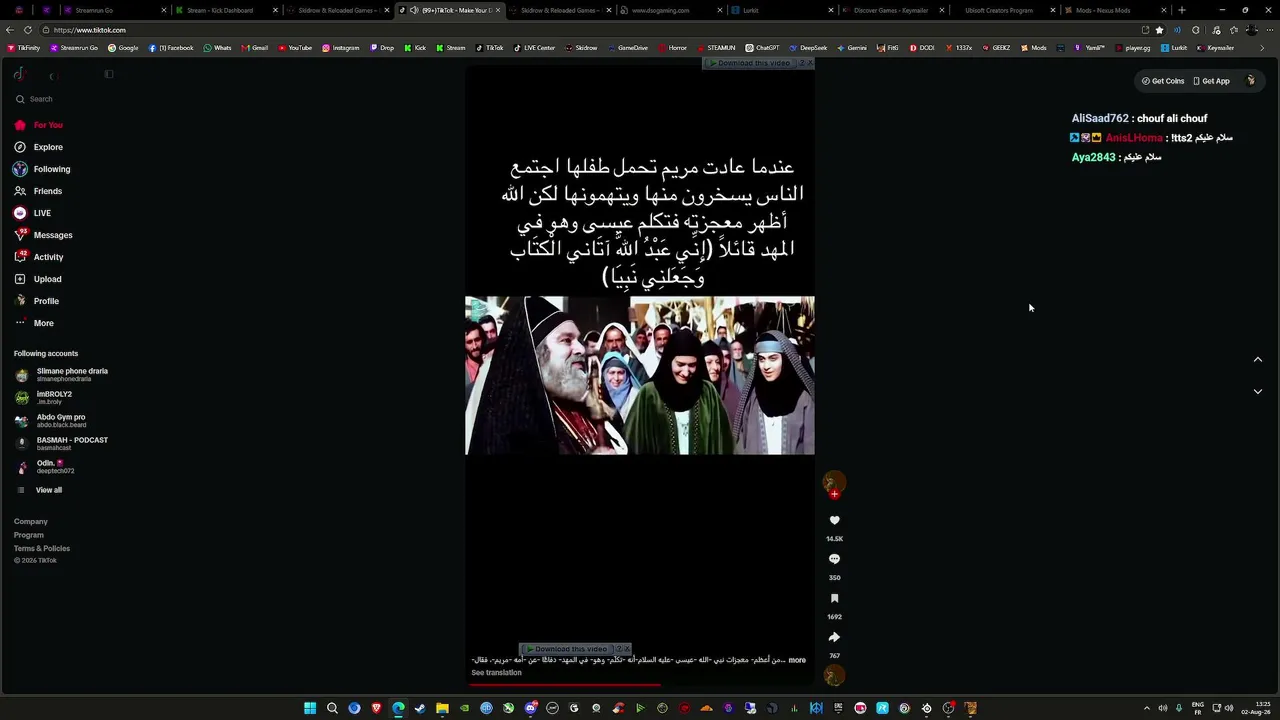Image resolution: width=1280 pixels, height=720 pixels.
Task: Reload the page in the browser toolbar
Action: (x=27, y=30)
